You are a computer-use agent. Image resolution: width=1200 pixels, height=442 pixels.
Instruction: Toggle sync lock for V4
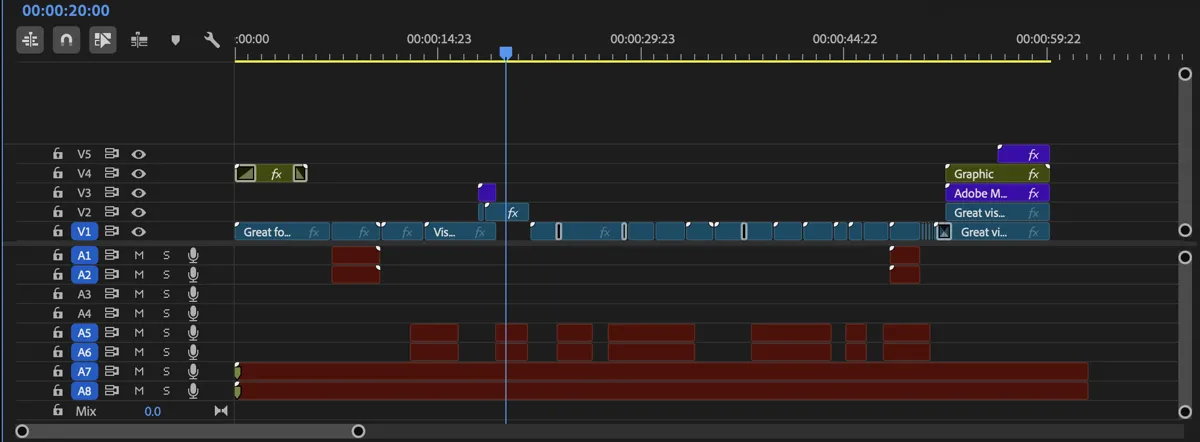[112, 173]
